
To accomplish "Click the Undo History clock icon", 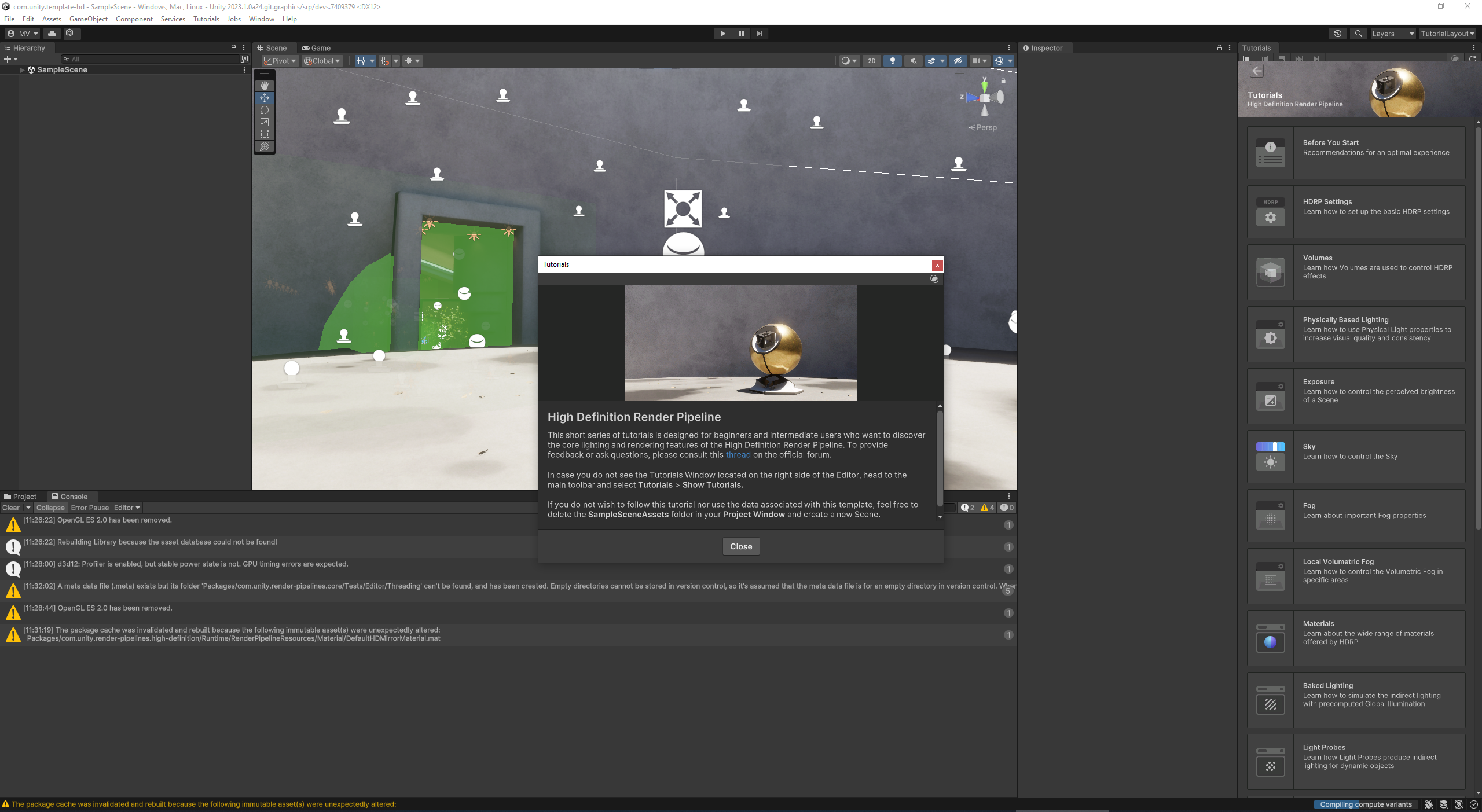I will (1337, 33).
